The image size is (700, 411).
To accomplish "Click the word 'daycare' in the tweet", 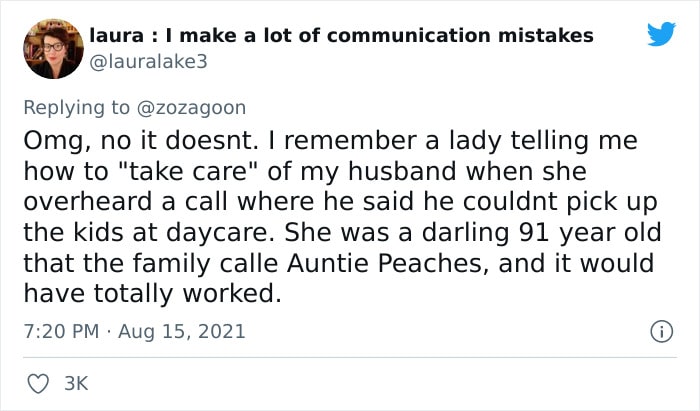I will pos(220,232).
